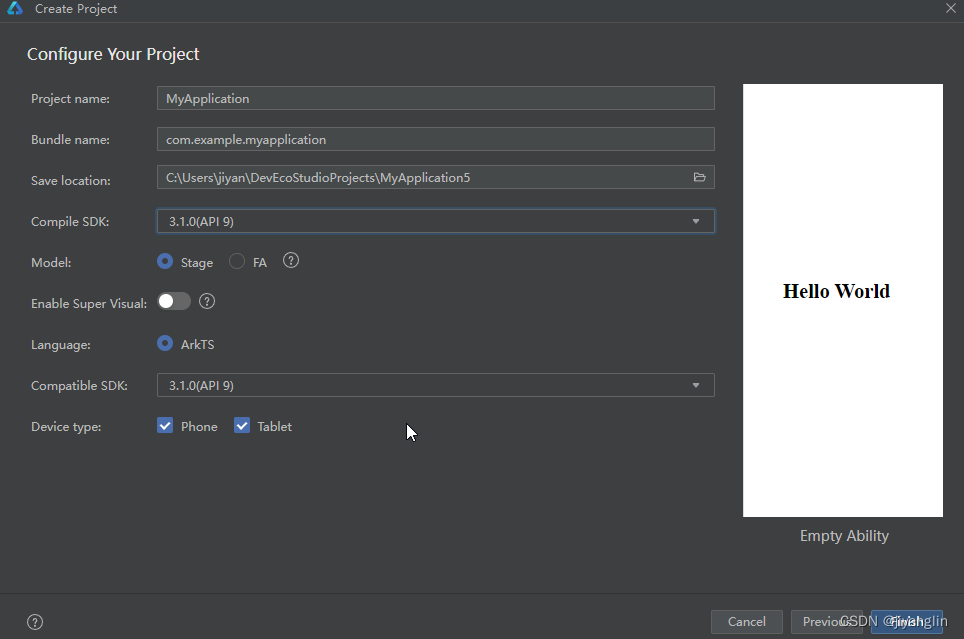Click the Empty Ability label

click(x=844, y=536)
